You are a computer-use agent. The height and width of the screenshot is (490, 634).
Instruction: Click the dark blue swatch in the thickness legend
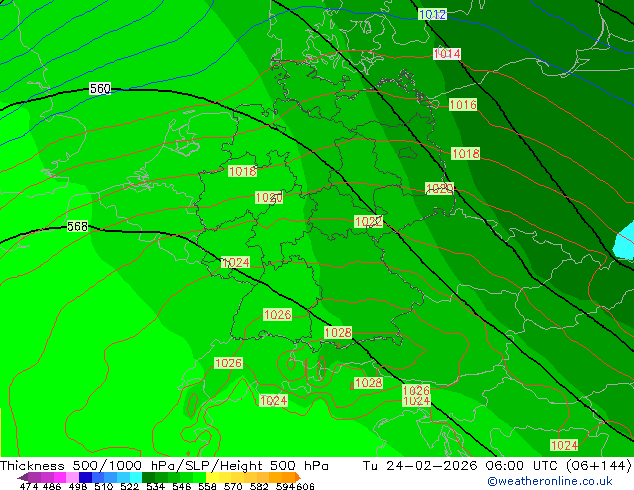tap(85, 477)
